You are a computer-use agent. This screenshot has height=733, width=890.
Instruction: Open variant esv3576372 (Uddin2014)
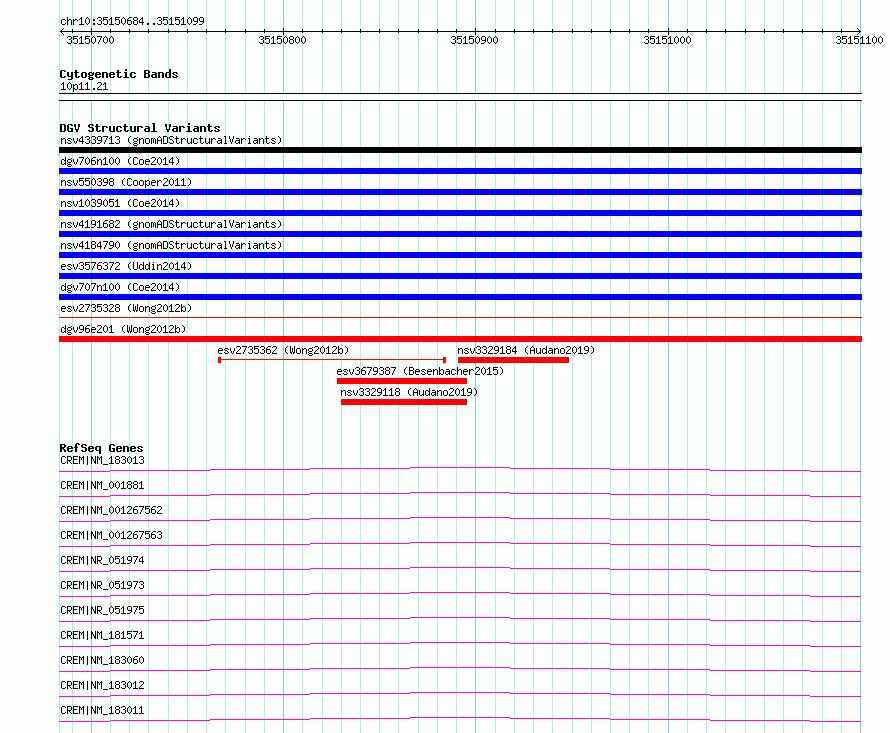(x=126, y=266)
